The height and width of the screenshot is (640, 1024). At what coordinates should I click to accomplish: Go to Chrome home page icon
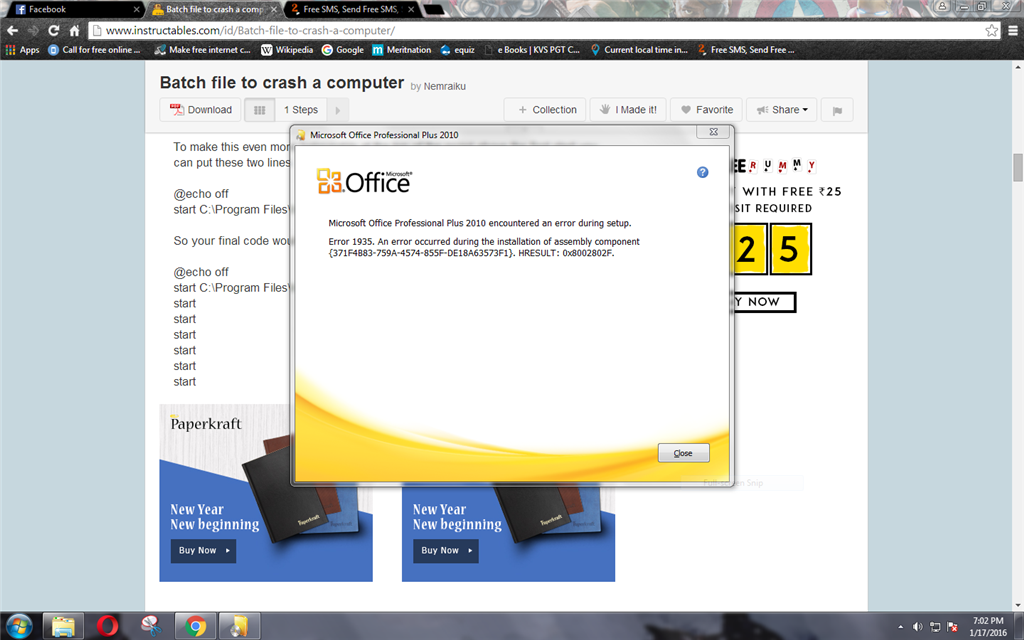pos(74,31)
